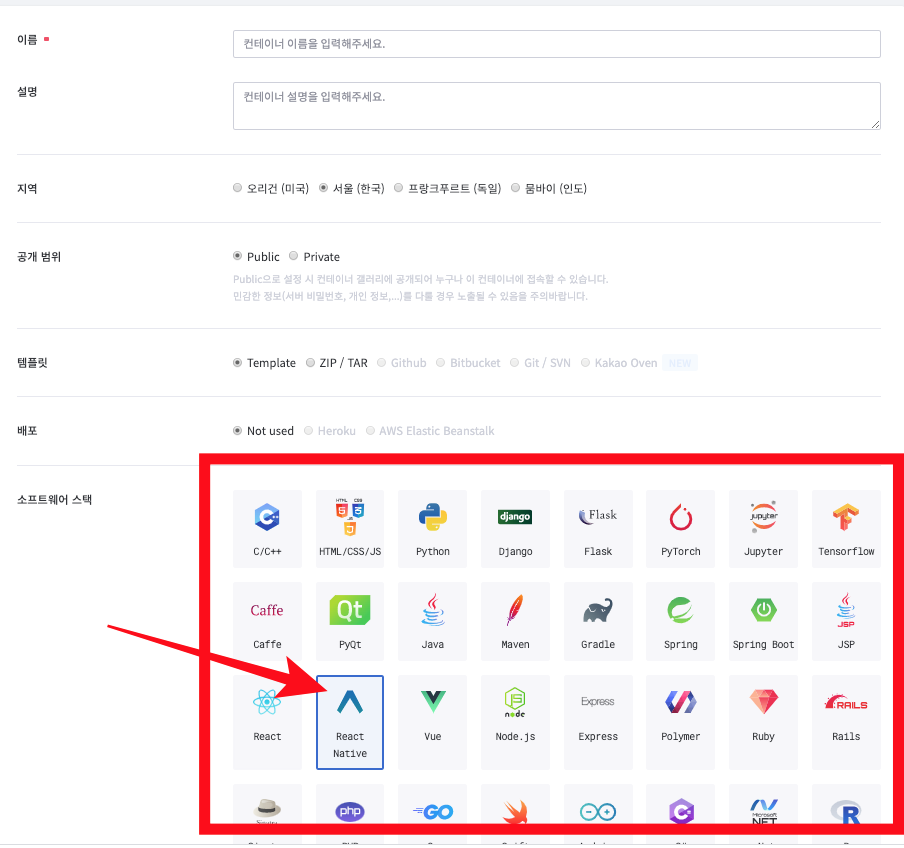
Task: Select the Not used deployment option
Action: click(238, 430)
